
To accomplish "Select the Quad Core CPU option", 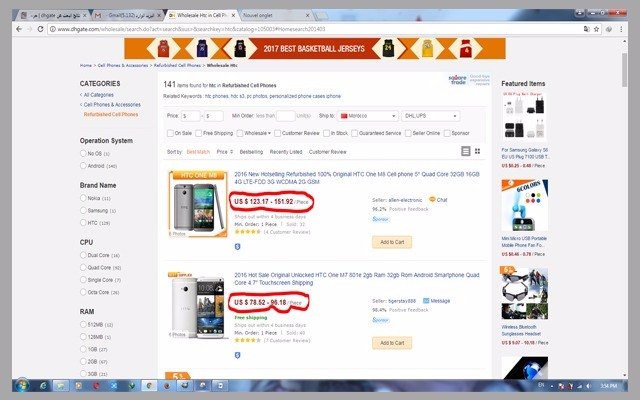I will [x=83, y=268].
